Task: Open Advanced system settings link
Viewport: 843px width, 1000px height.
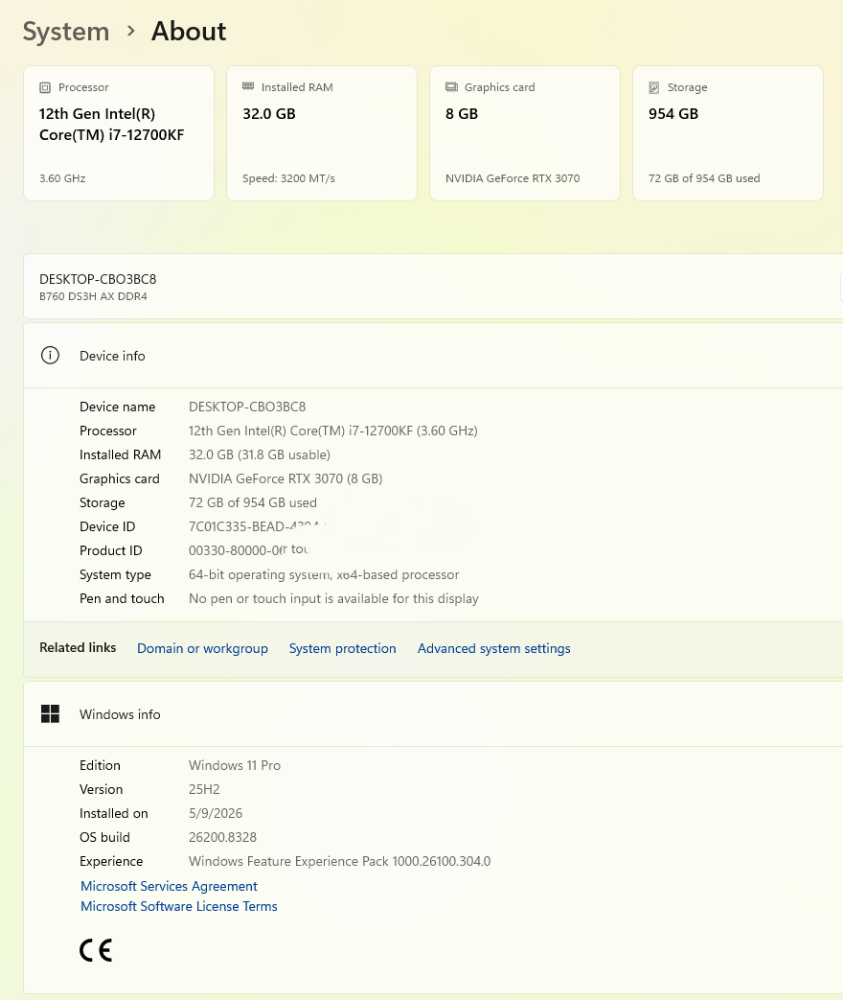Action: click(494, 648)
